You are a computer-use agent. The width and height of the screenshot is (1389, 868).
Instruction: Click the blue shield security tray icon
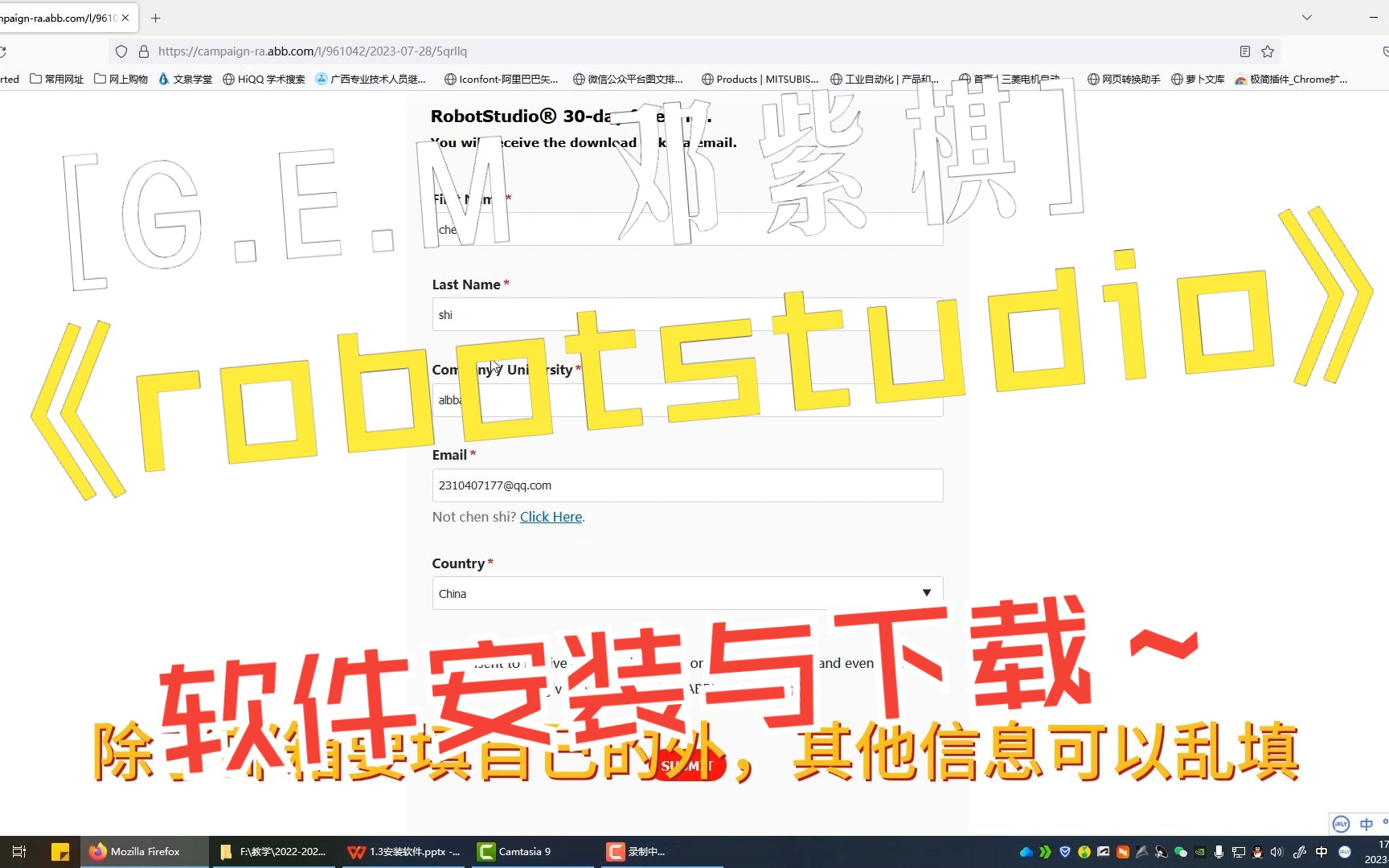tap(1065, 852)
